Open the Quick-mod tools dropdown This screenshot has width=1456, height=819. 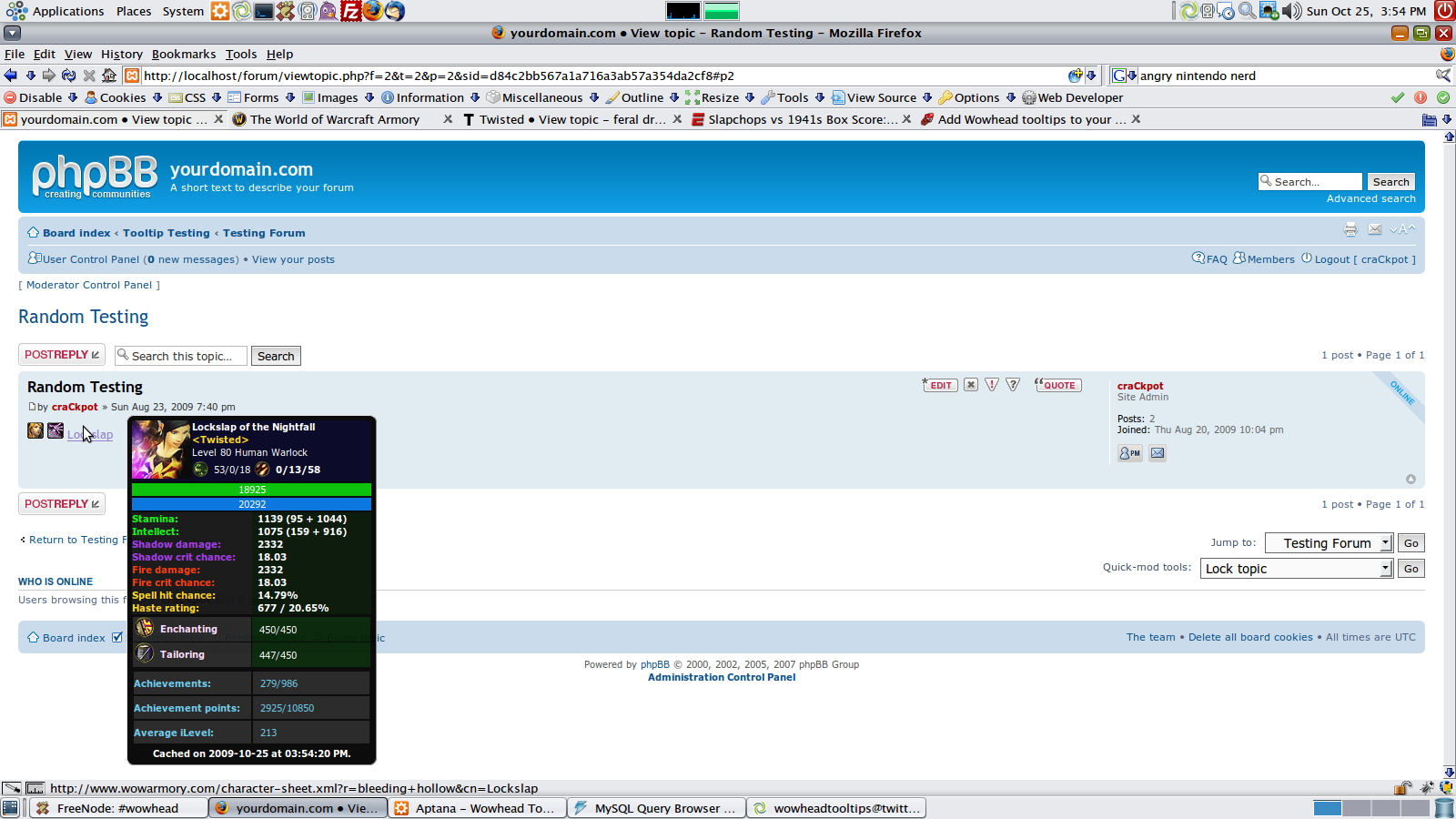(1297, 569)
